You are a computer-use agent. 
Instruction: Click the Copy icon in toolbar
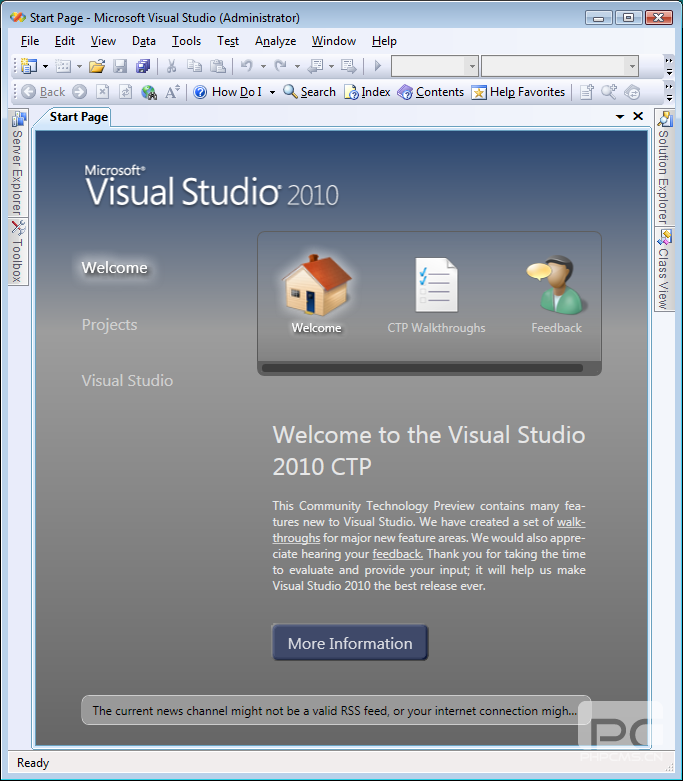click(x=194, y=66)
